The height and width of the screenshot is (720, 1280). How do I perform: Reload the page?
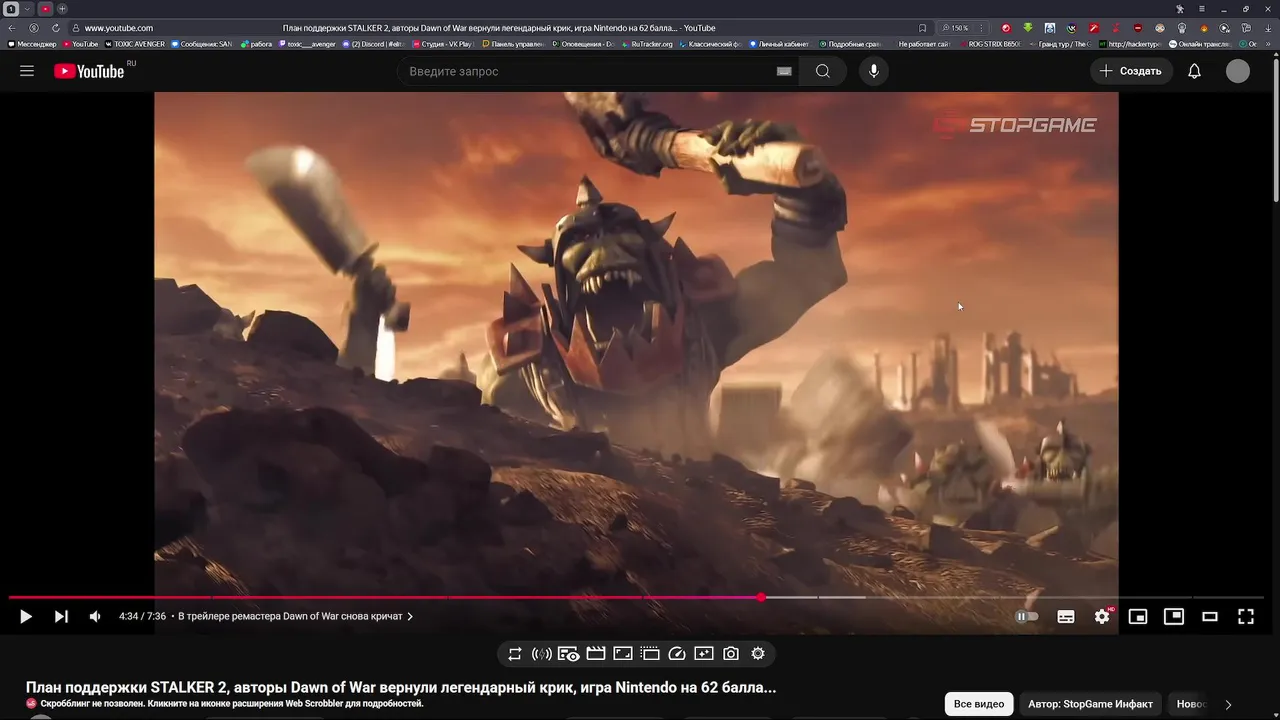[x=56, y=28]
